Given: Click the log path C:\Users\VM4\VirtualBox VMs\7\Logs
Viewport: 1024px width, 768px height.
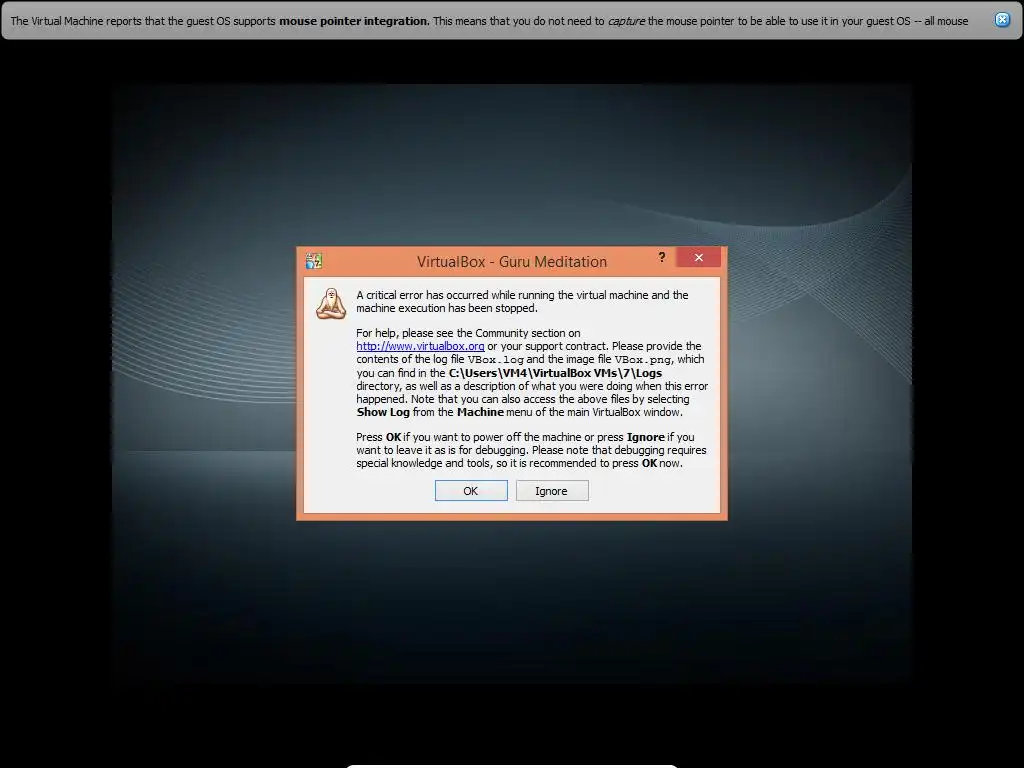Looking at the screenshot, I should tap(555, 373).
